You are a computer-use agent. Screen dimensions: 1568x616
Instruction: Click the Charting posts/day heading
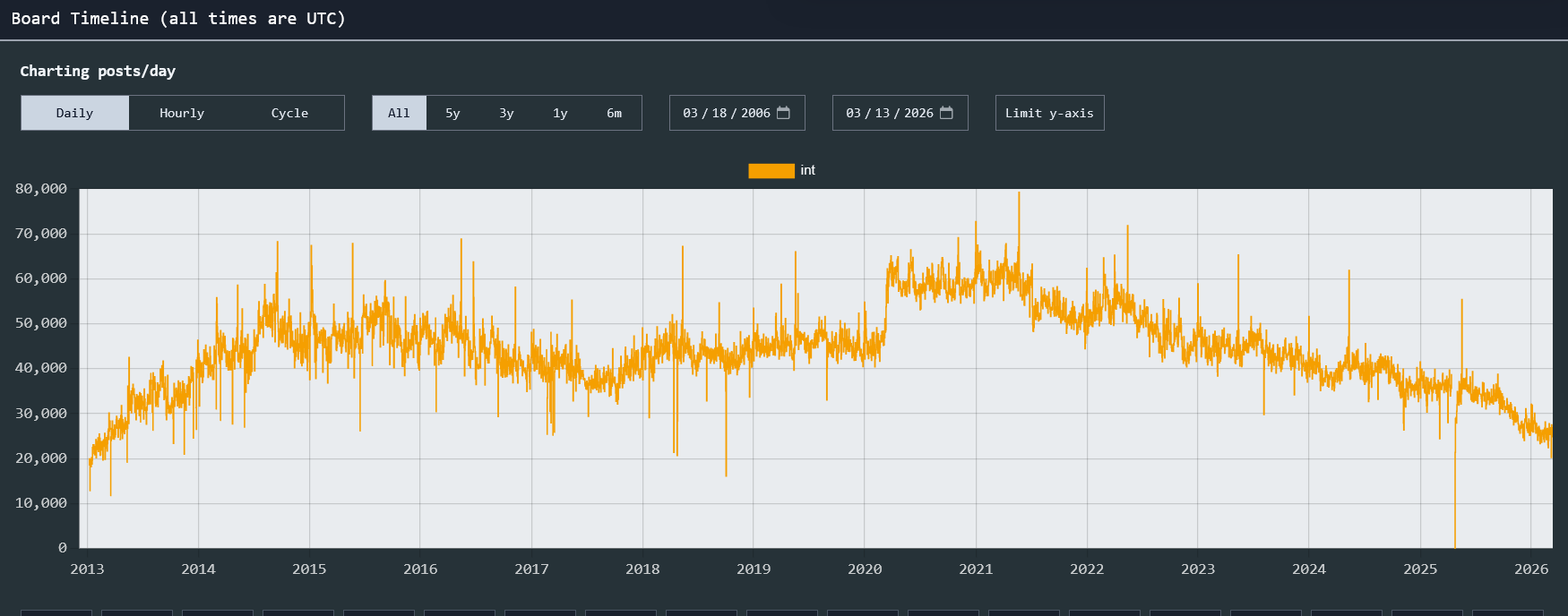click(x=98, y=71)
